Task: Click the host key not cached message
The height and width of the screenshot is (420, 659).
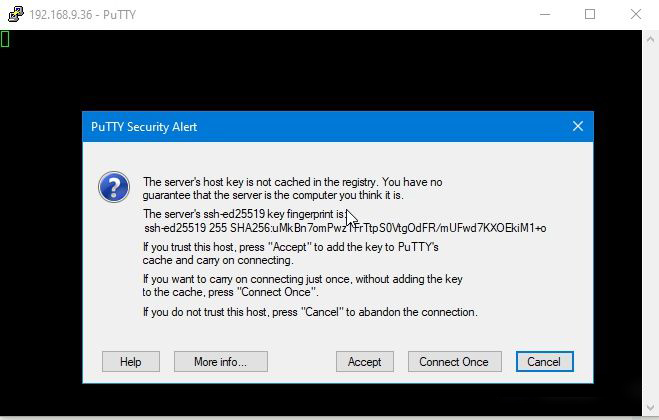Action: [x=292, y=188]
